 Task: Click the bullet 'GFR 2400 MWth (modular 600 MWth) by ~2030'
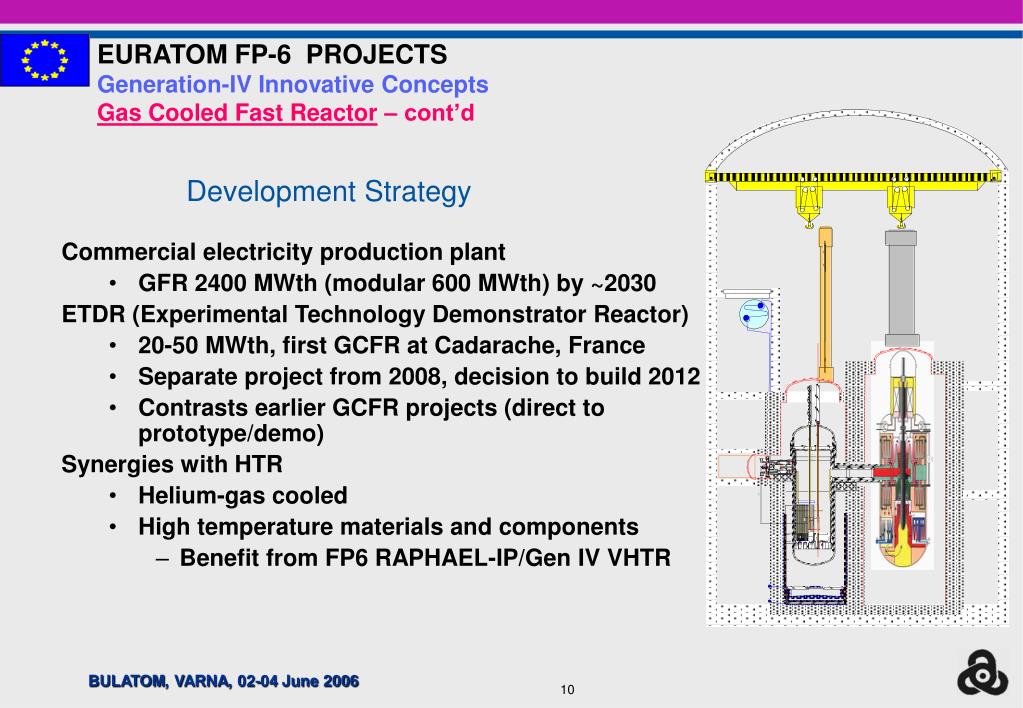397,283
